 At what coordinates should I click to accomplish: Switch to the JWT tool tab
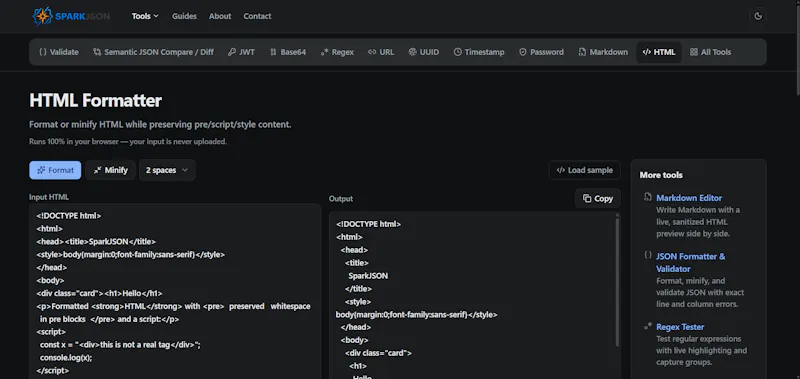pyautogui.click(x=241, y=52)
